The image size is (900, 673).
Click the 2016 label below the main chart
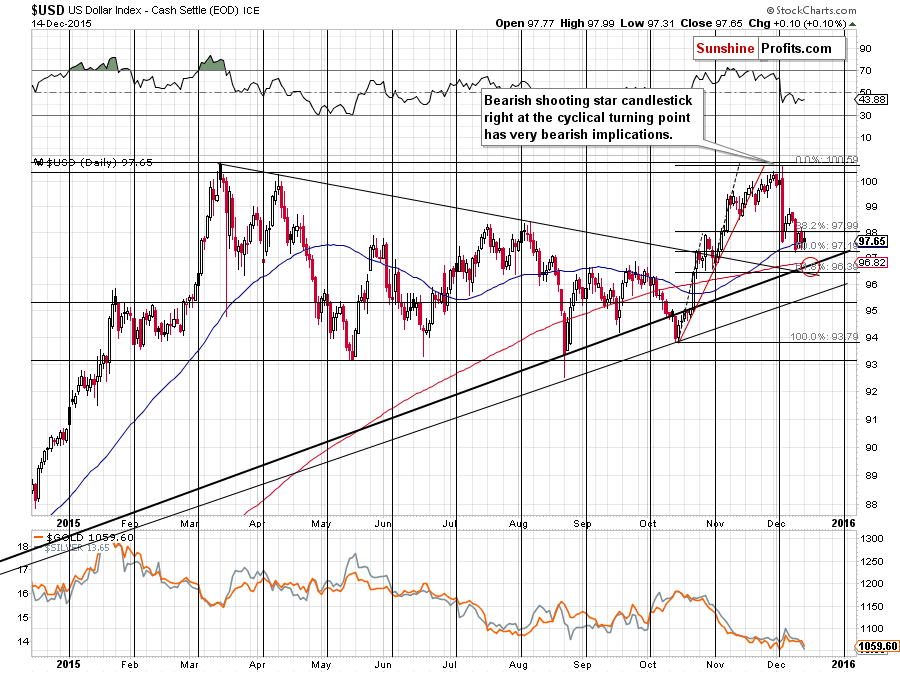click(844, 523)
